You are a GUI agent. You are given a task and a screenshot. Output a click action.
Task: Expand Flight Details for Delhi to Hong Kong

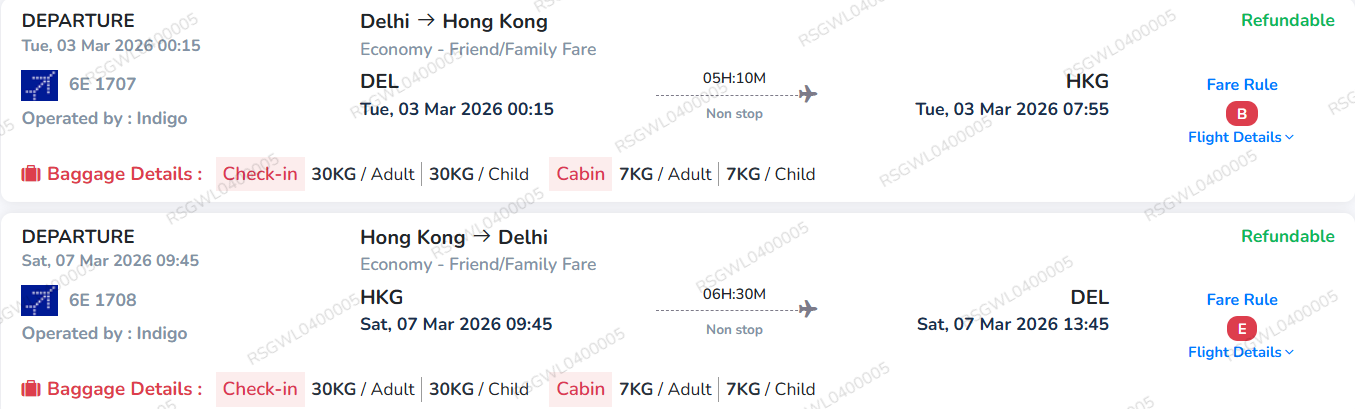[x=1240, y=137]
